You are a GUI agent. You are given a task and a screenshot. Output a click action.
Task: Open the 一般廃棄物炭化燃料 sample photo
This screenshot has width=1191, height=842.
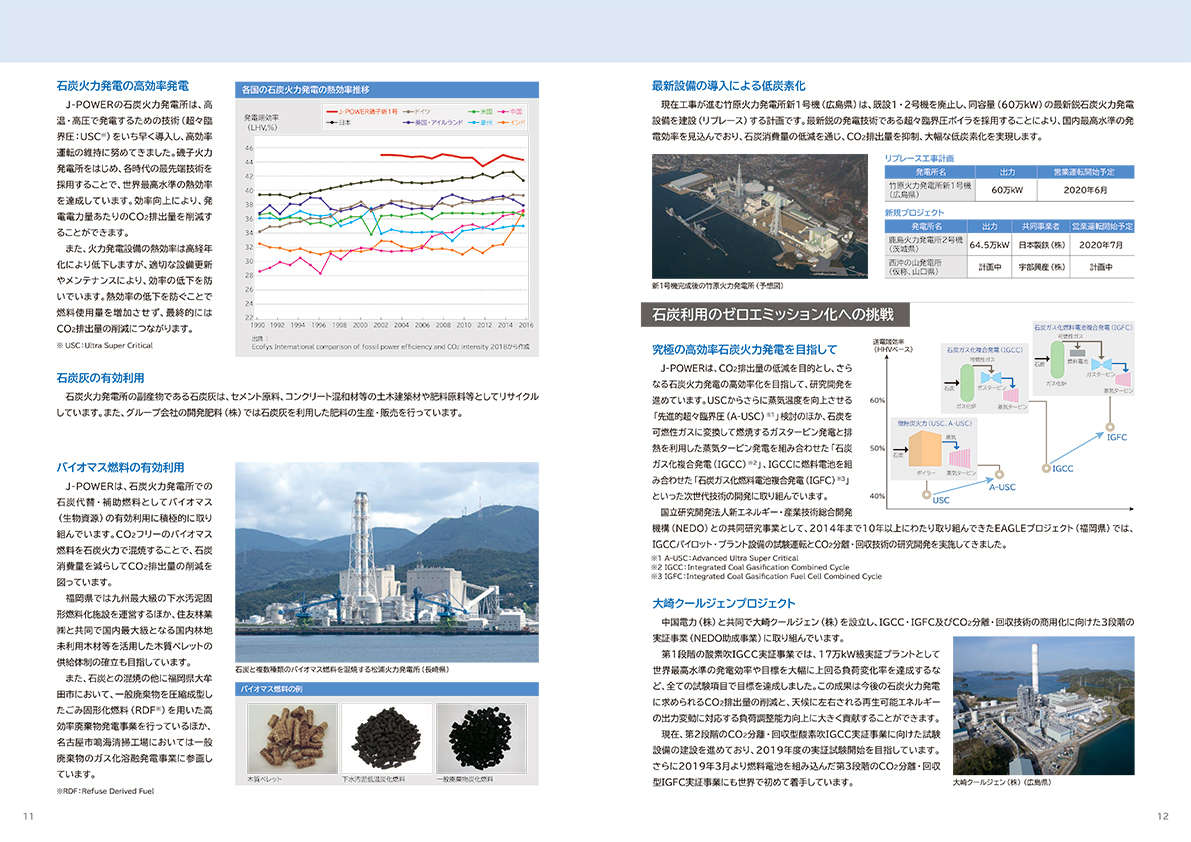[481, 739]
